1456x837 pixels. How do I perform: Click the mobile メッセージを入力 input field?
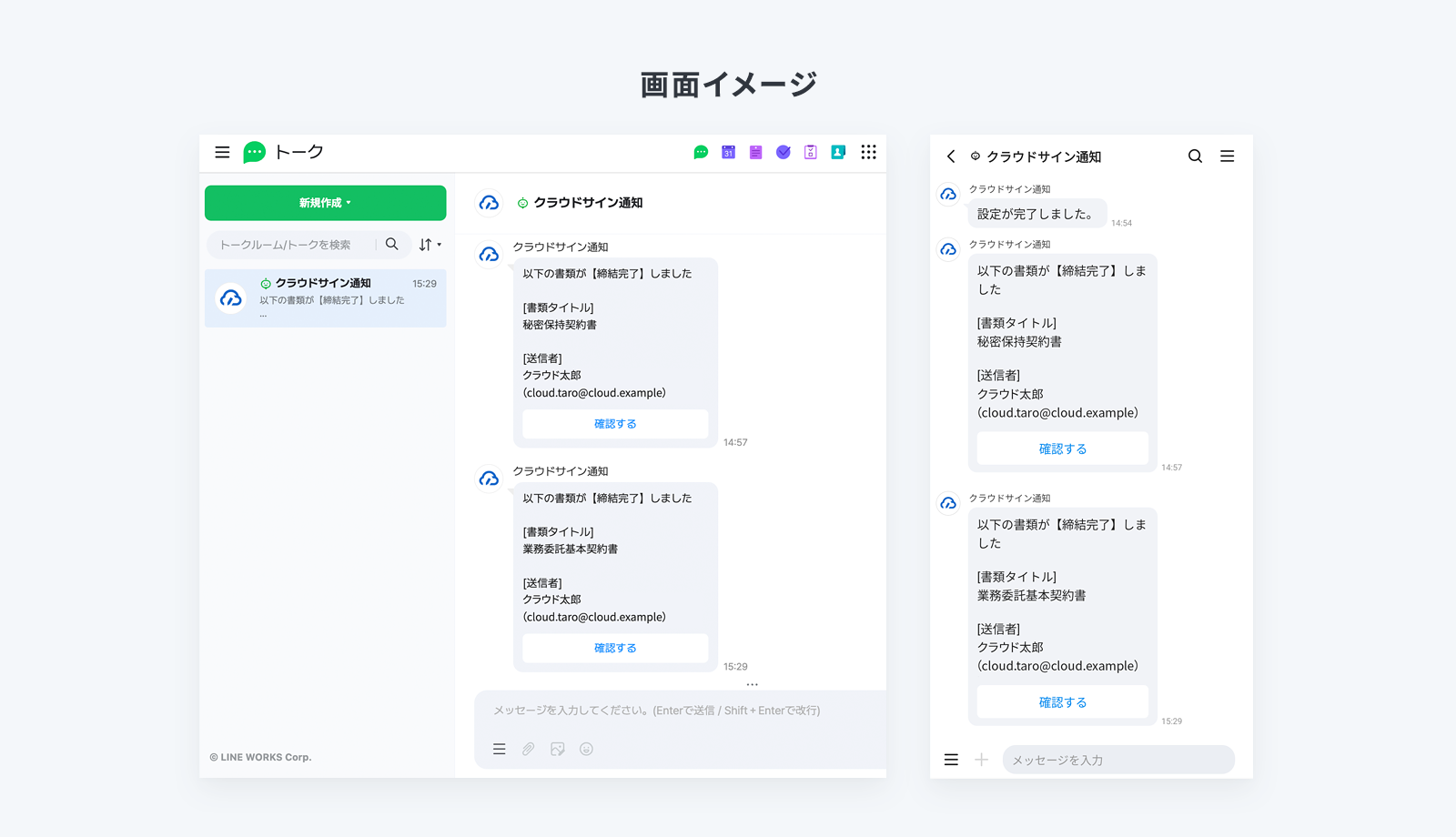click(1117, 760)
